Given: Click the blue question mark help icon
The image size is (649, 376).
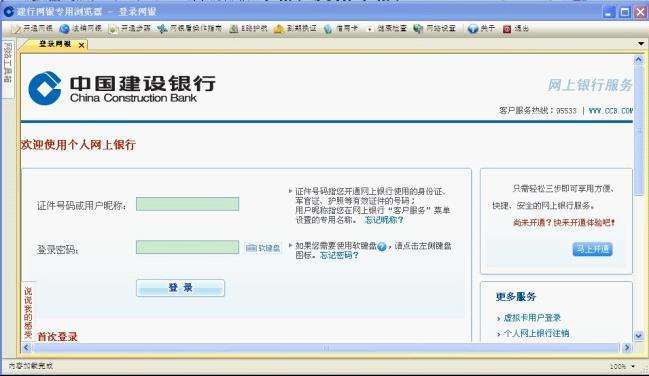Looking at the screenshot, I should 382,246.
